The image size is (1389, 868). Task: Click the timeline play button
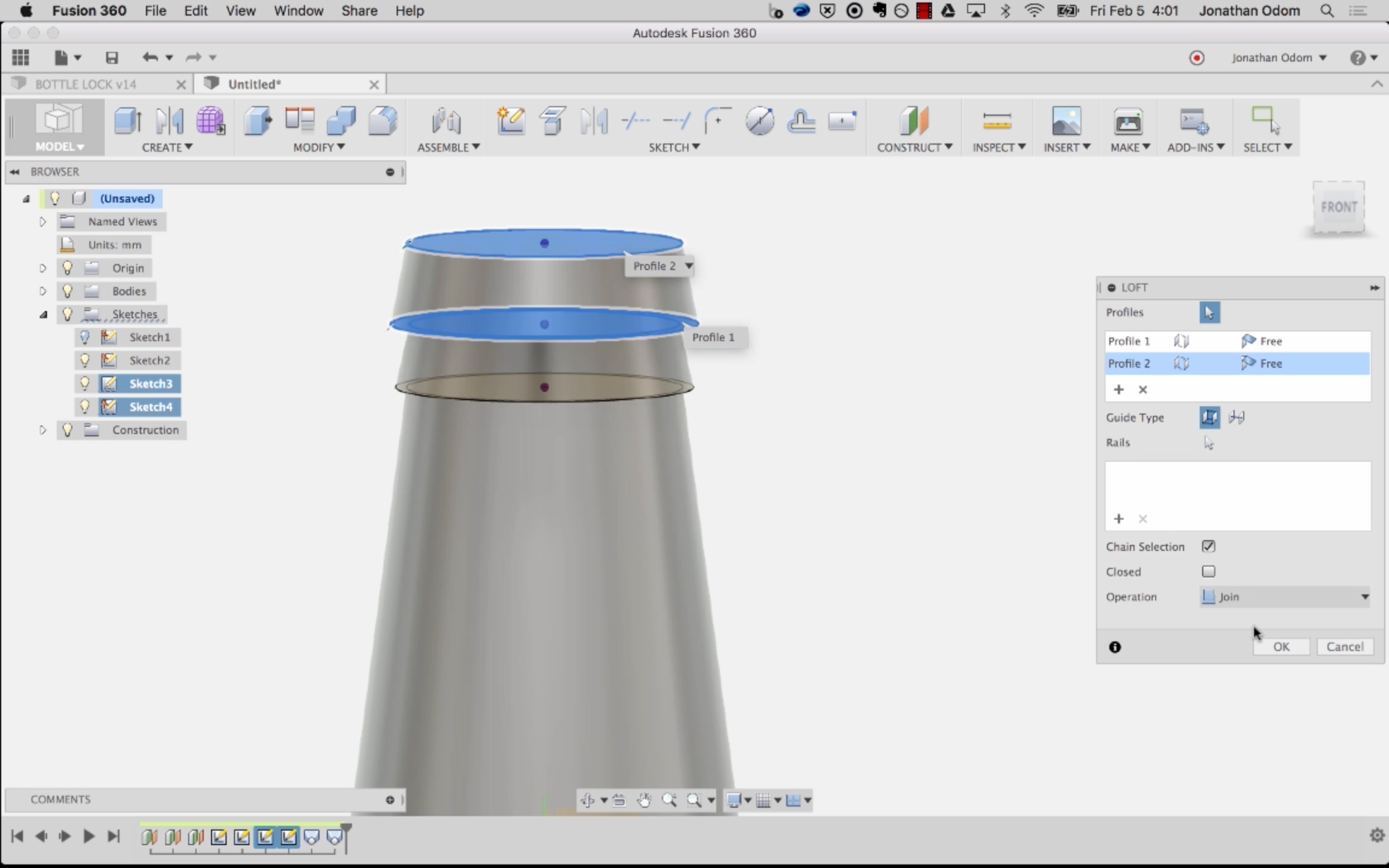pyautogui.click(x=89, y=836)
